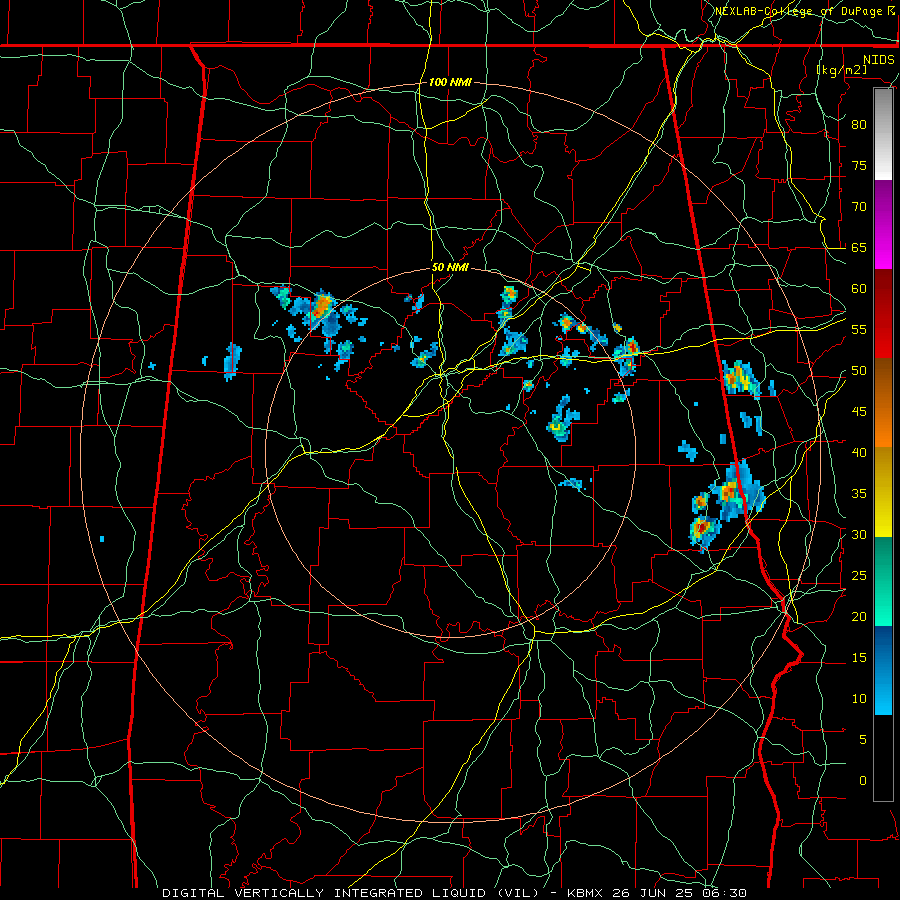The image size is (900, 900).
Task: Click the 65 value on the color scale
Action: coord(859,247)
